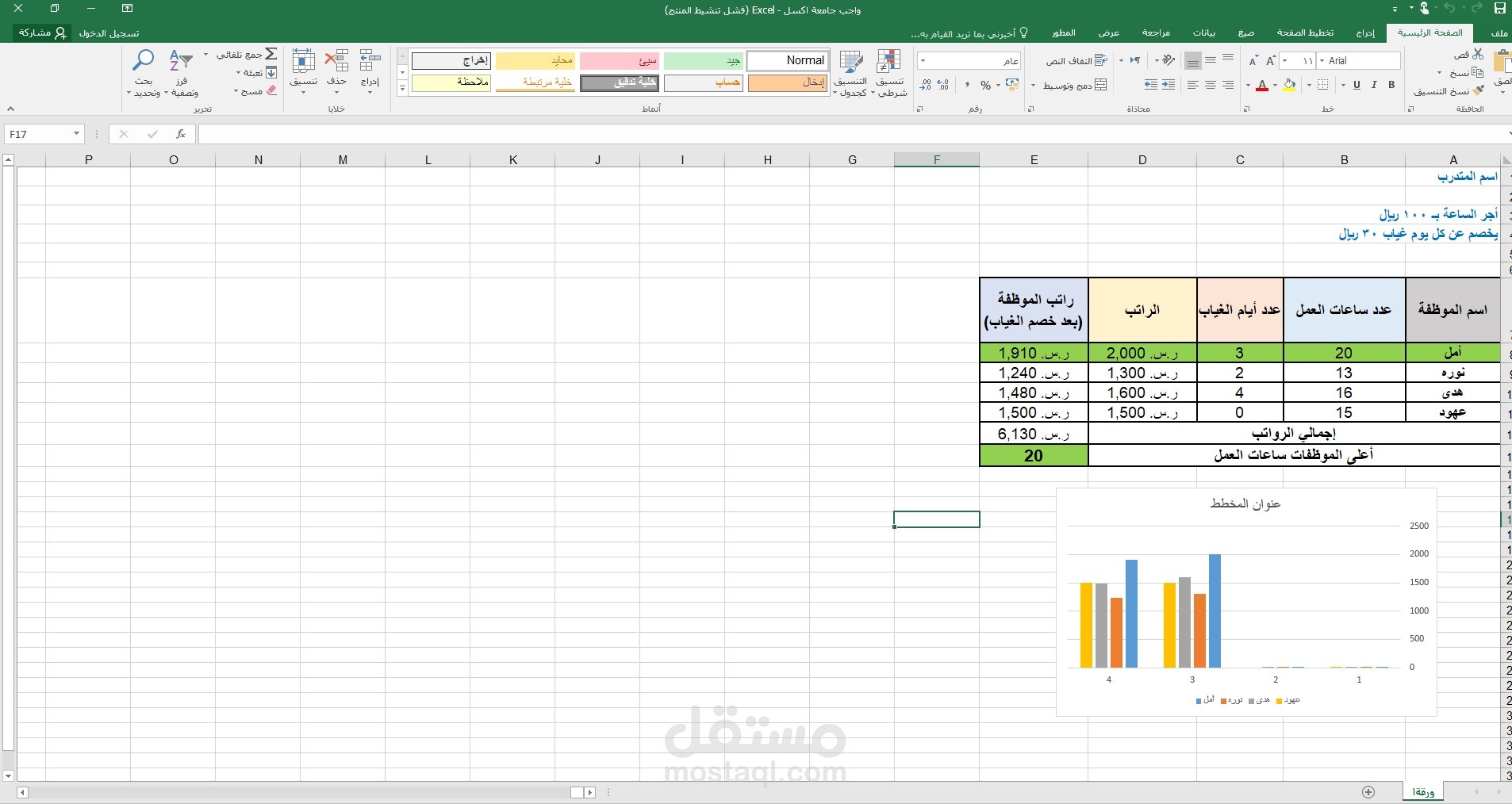The height and width of the screenshot is (804, 1512).
Task: Apply the yellow fill color bucket
Action: click(1290, 85)
